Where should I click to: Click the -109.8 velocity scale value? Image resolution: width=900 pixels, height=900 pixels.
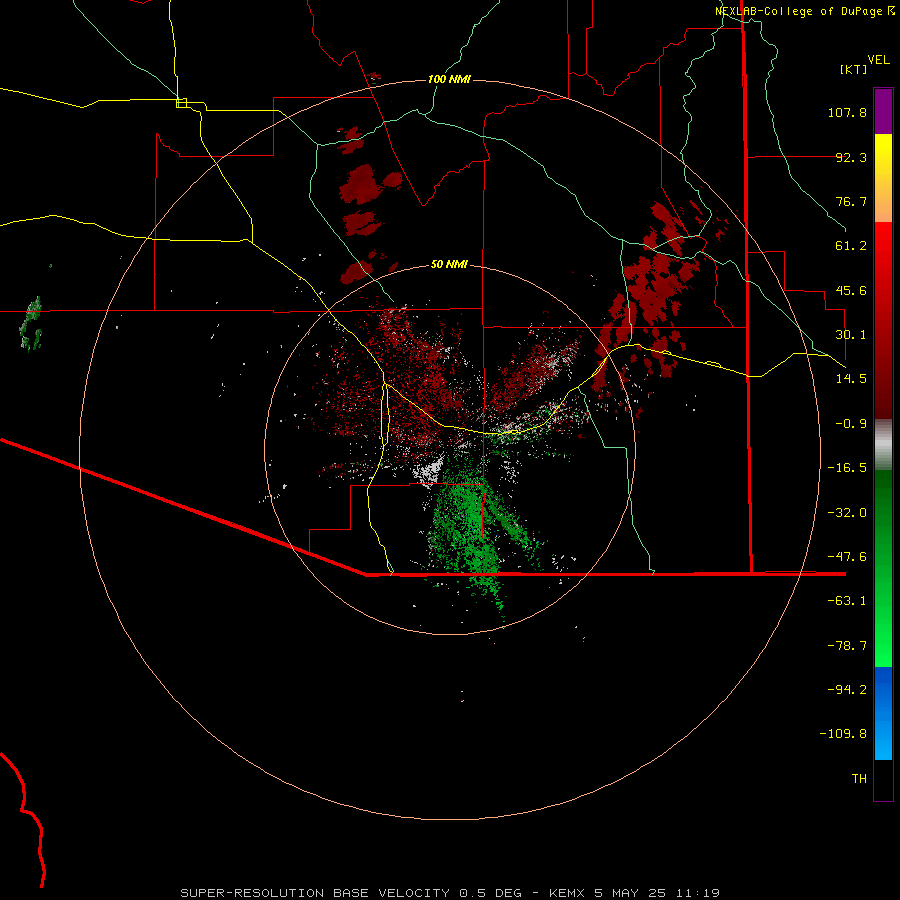(843, 734)
